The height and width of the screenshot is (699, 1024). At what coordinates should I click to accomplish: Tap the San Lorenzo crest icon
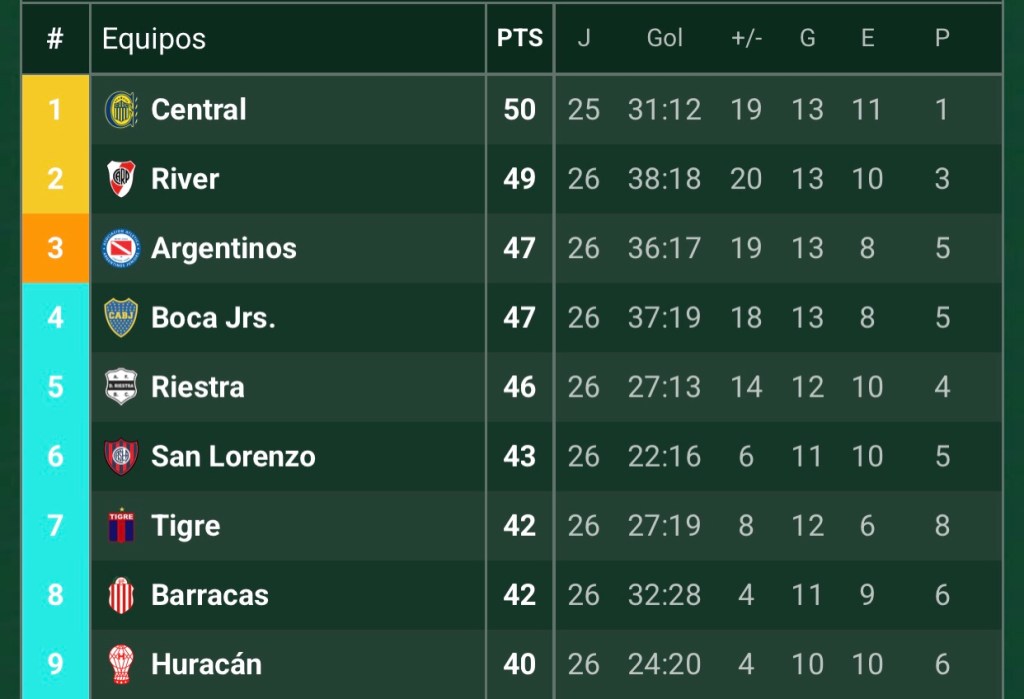[122, 456]
